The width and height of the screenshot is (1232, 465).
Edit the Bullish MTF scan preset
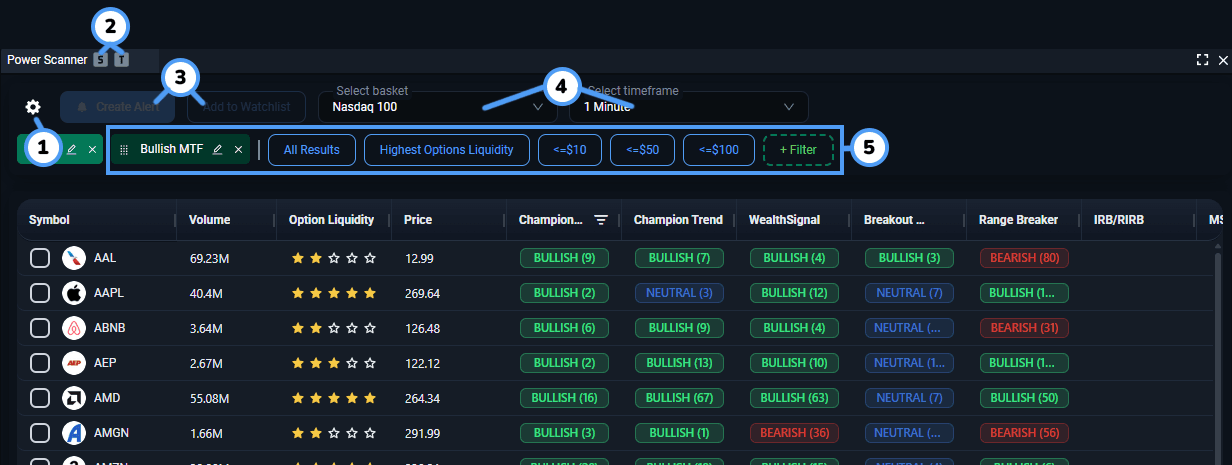218,150
